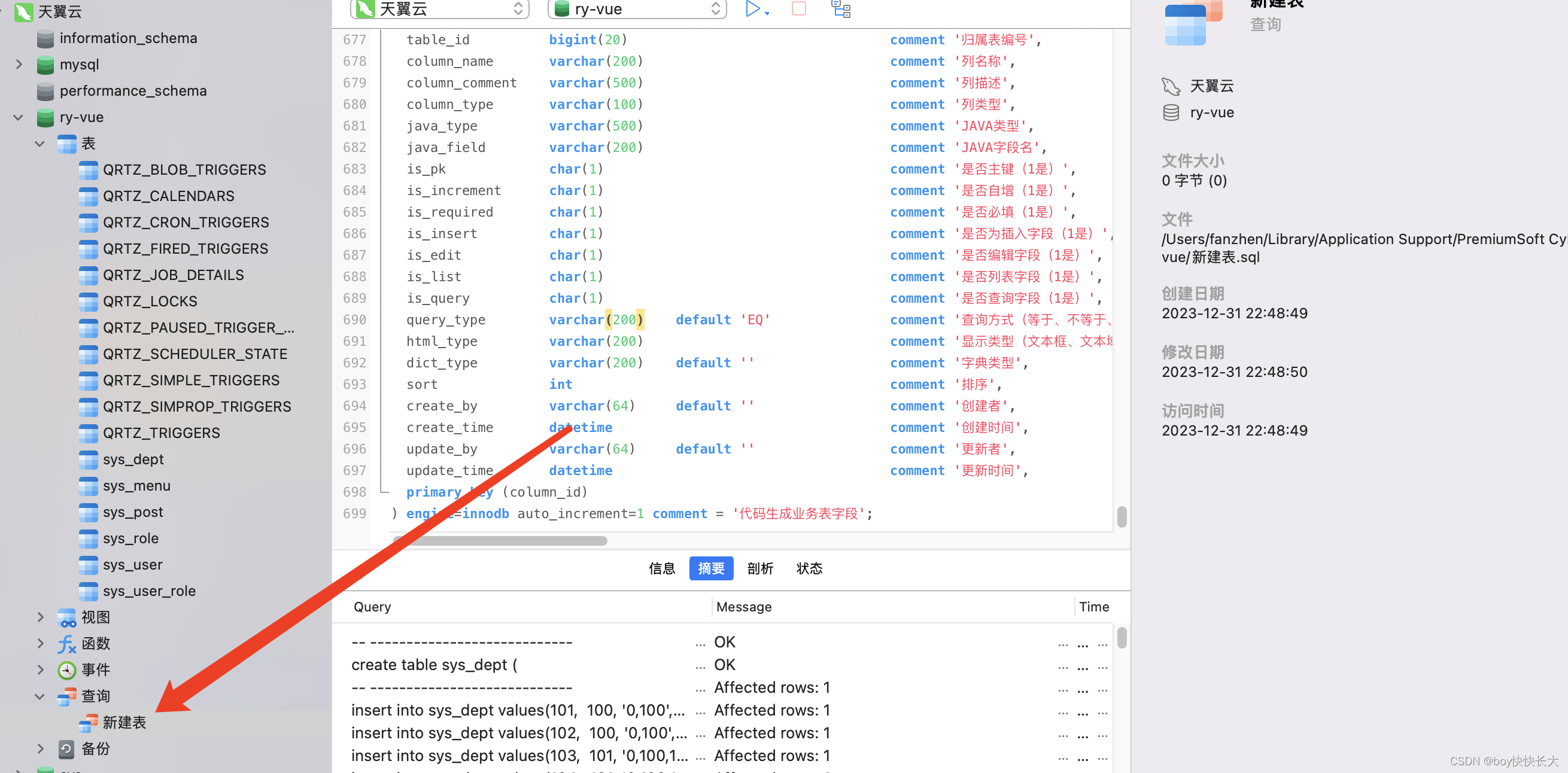Click the QRTZ_JOB_DETAILS table icon
This screenshot has width=1568, height=773.
[88, 275]
